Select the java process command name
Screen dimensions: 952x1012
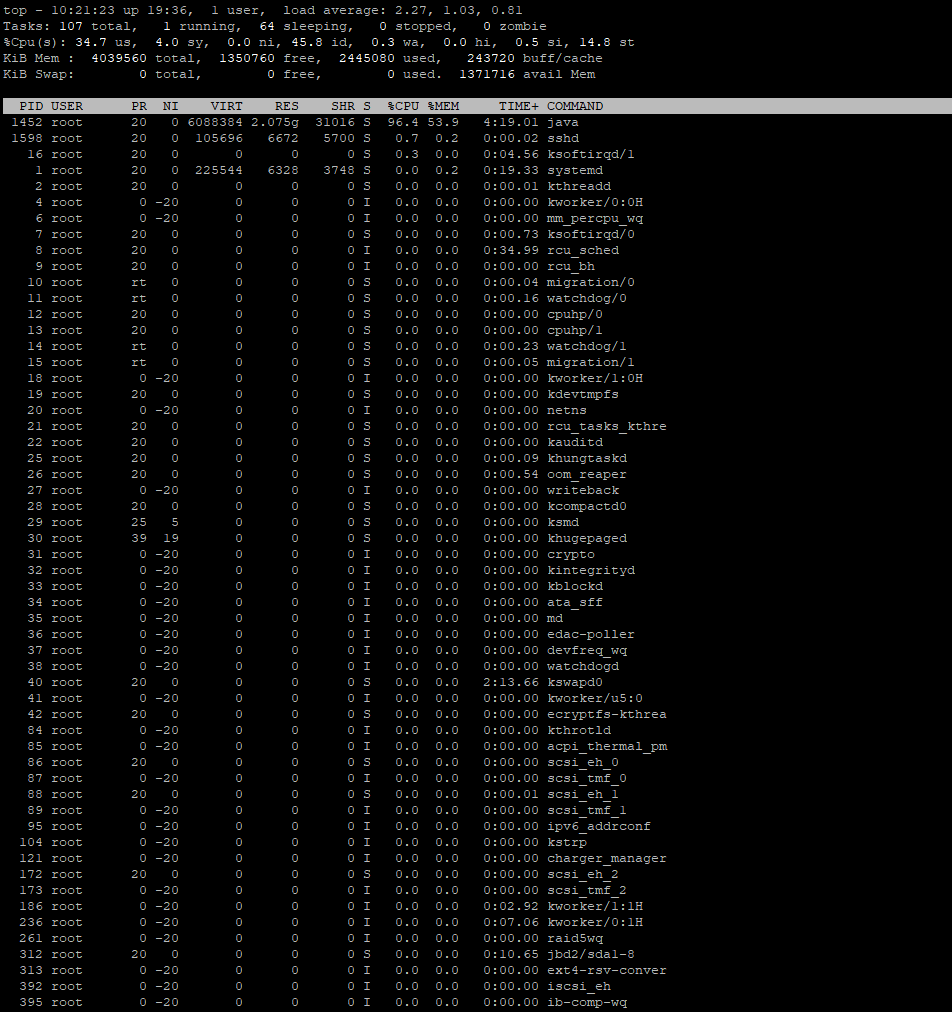point(562,122)
